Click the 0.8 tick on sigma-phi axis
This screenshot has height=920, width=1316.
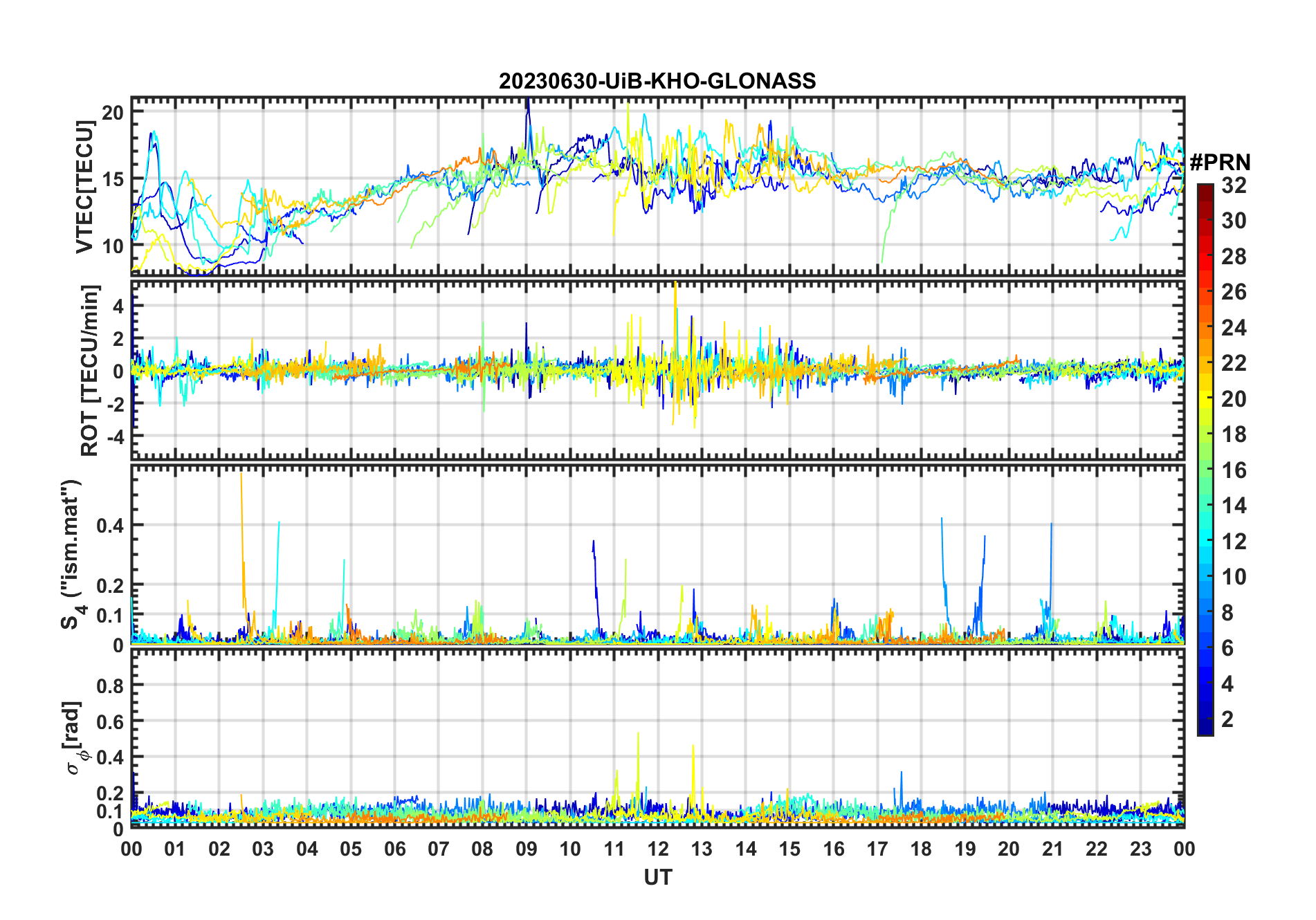(110, 686)
